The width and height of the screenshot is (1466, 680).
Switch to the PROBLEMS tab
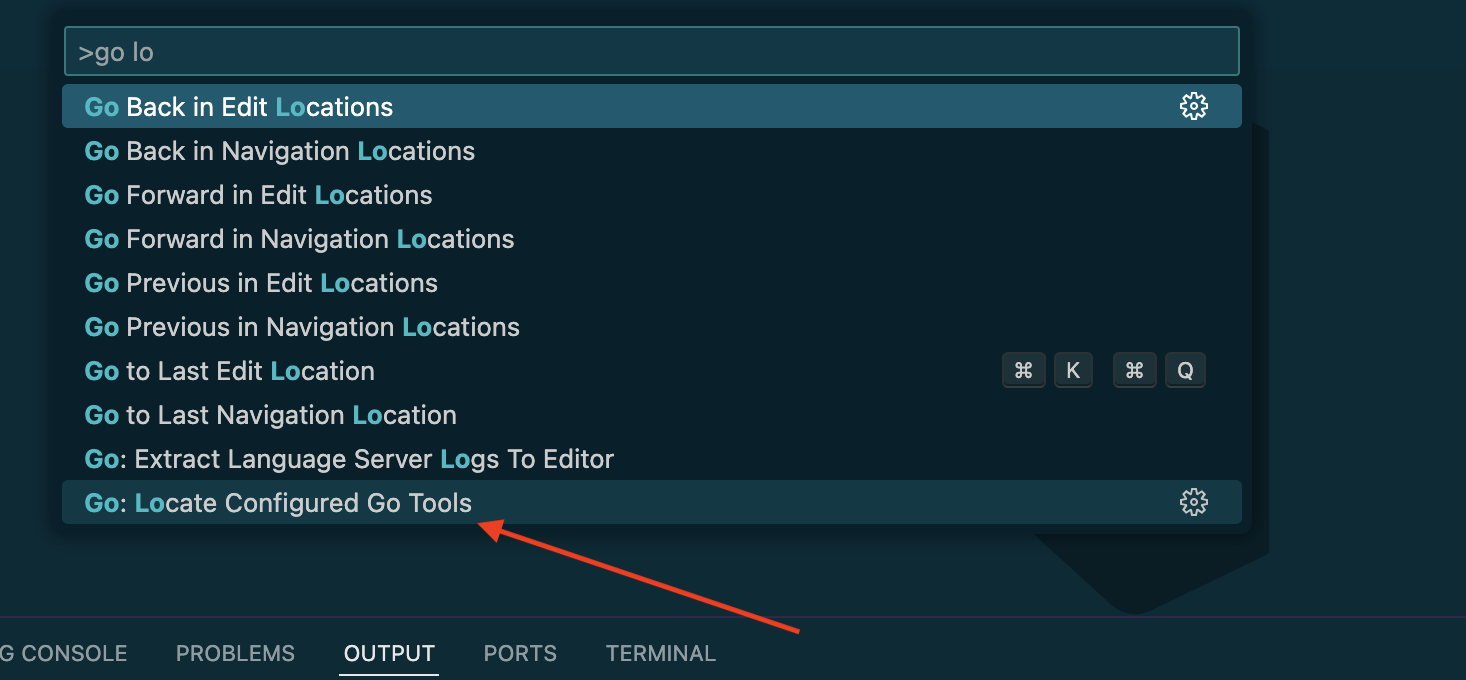click(x=235, y=653)
